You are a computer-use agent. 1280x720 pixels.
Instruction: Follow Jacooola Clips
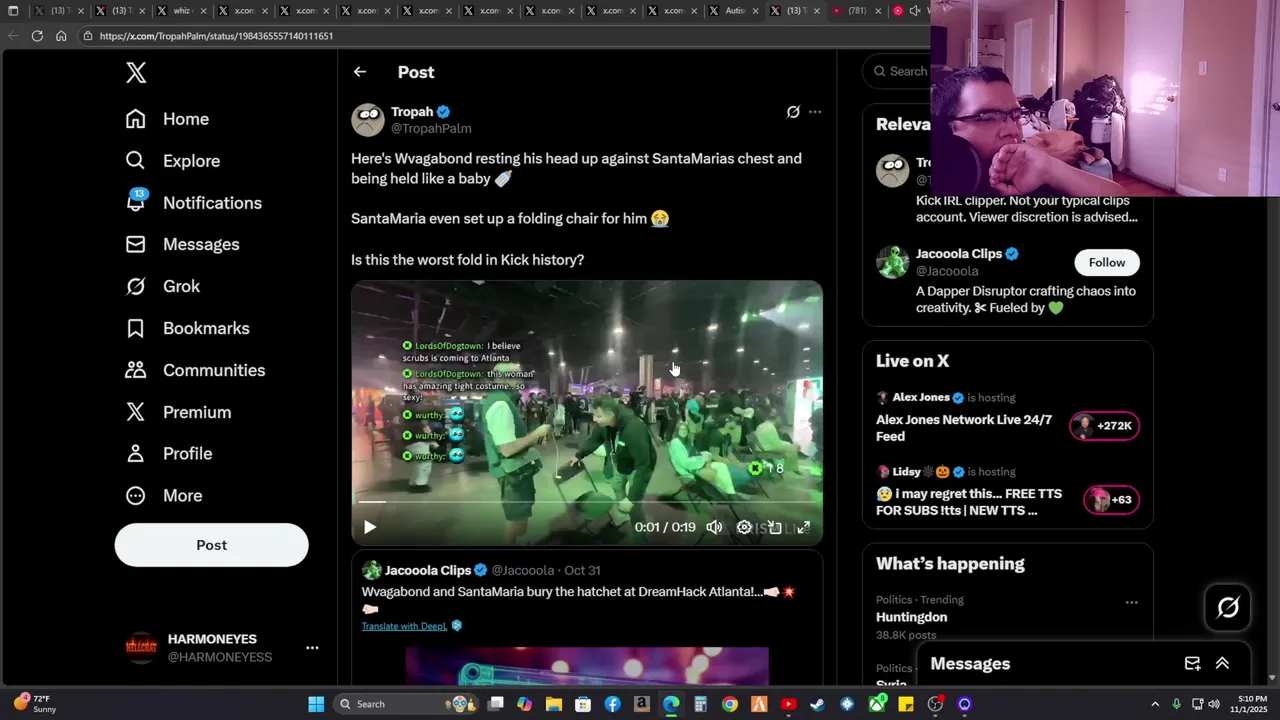click(1107, 262)
